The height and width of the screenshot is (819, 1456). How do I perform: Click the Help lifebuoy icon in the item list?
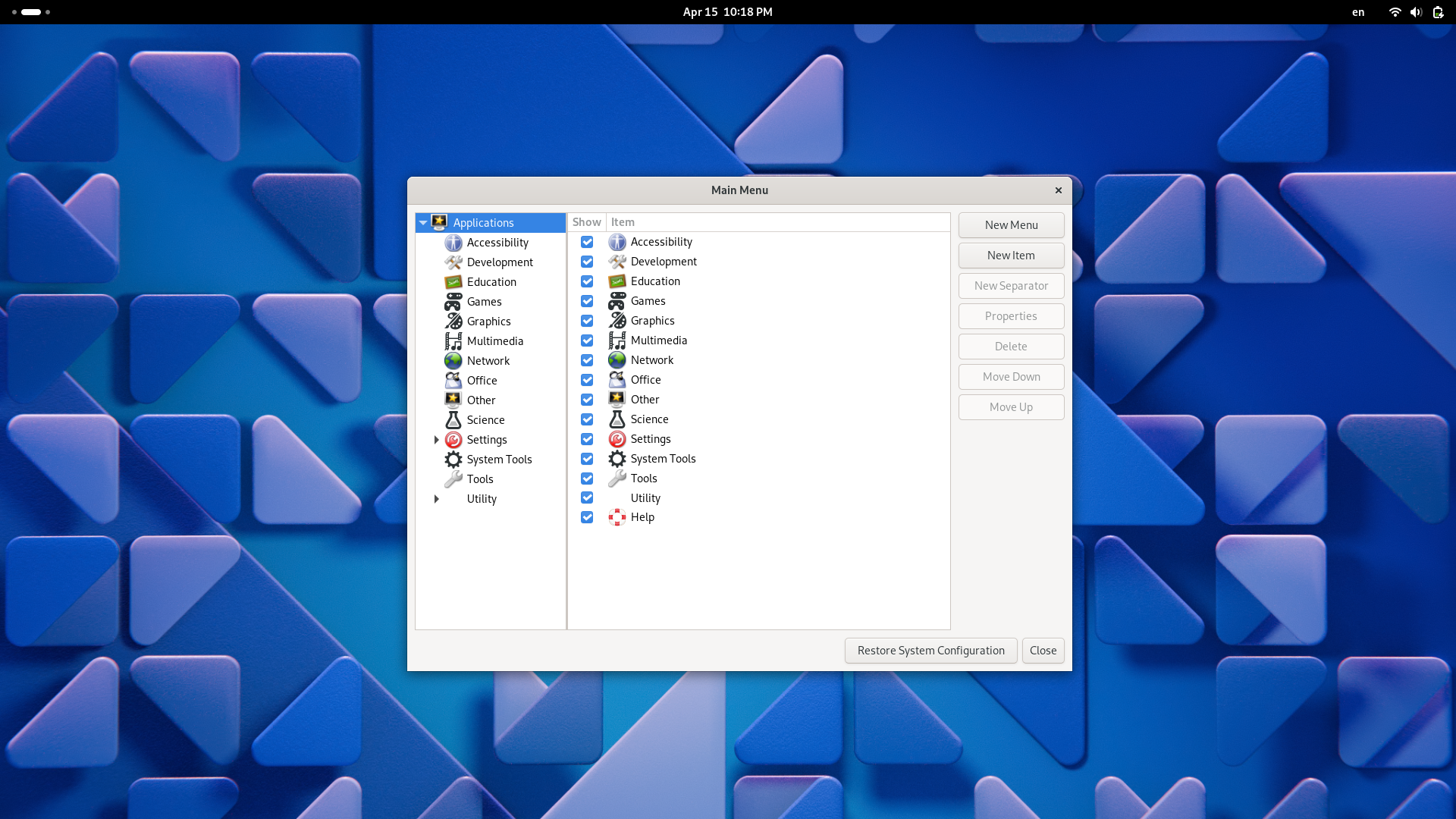(x=617, y=517)
